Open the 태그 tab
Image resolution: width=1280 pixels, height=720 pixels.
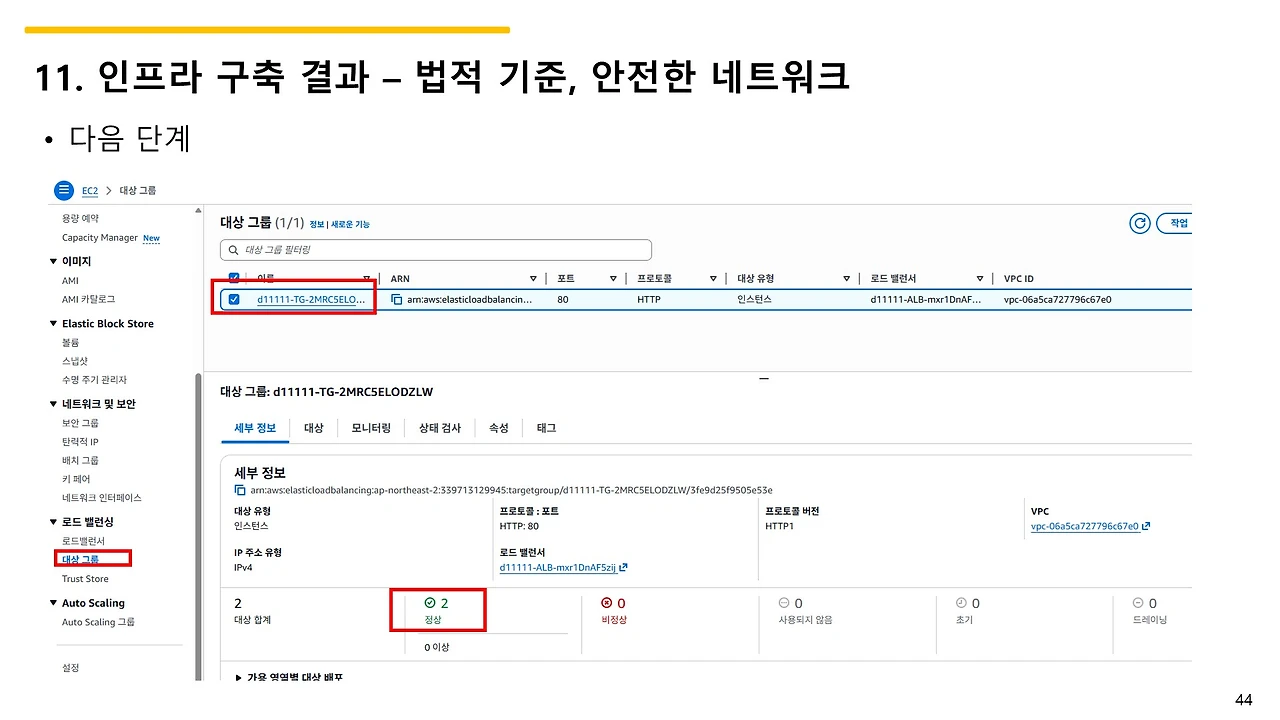pyautogui.click(x=546, y=428)
